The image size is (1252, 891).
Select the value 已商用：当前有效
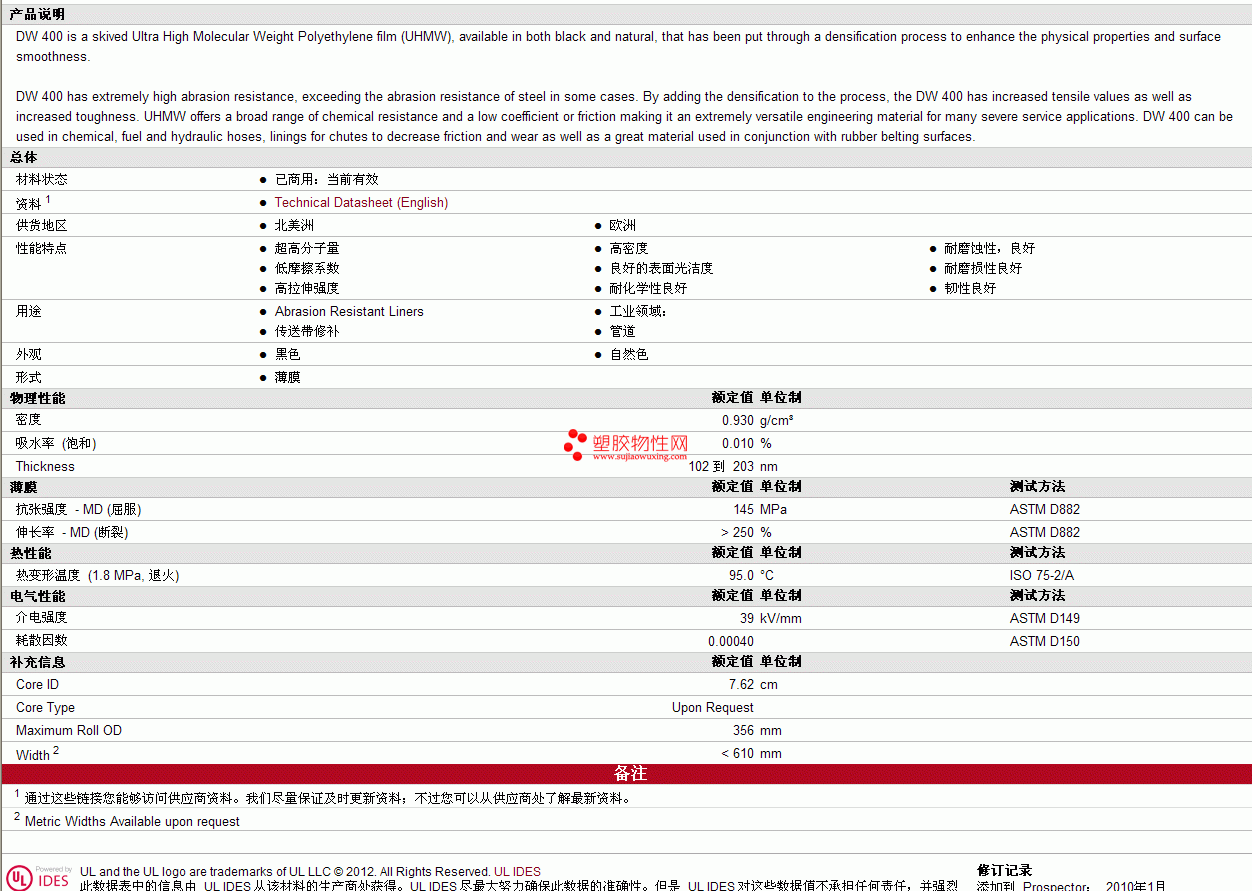coord(327,179)
